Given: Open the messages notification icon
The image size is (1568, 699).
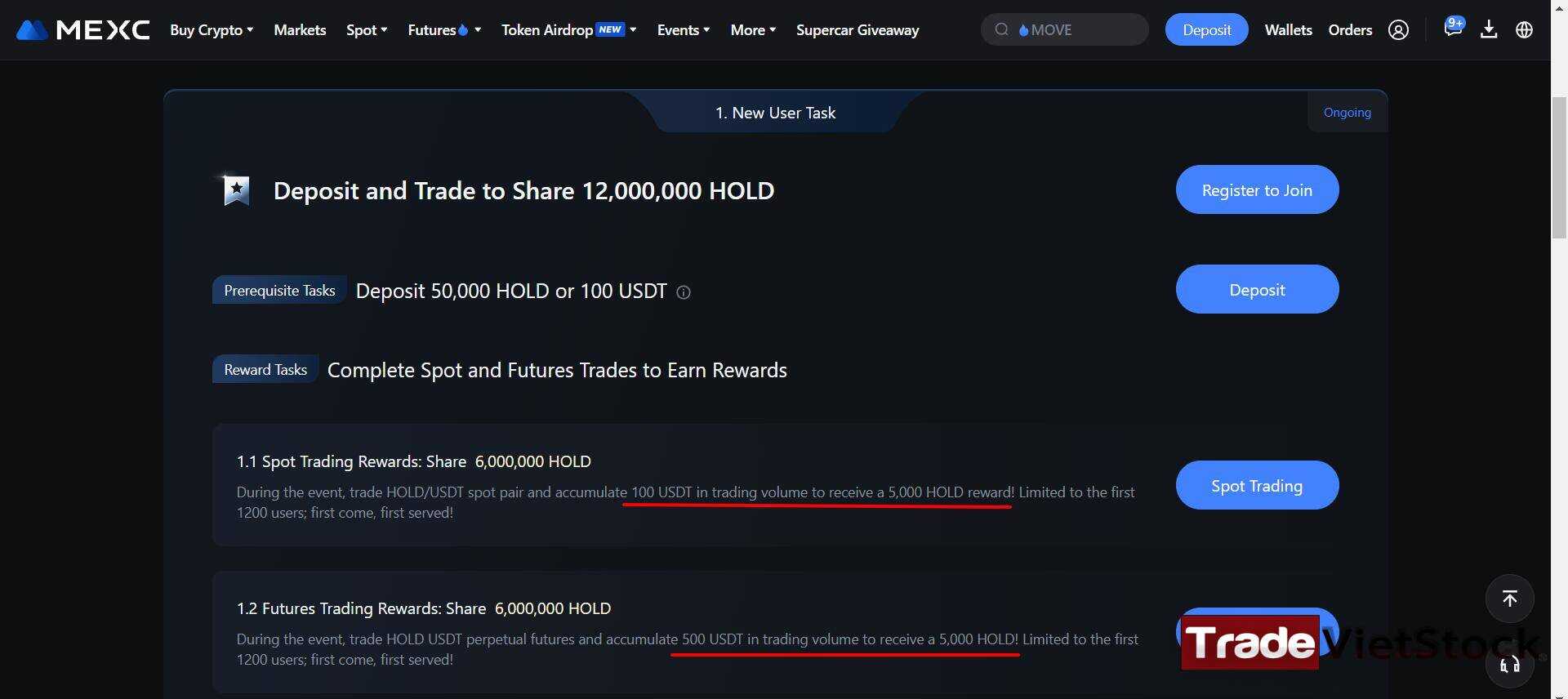Looking at the screenshot, I should [1453, 27].
